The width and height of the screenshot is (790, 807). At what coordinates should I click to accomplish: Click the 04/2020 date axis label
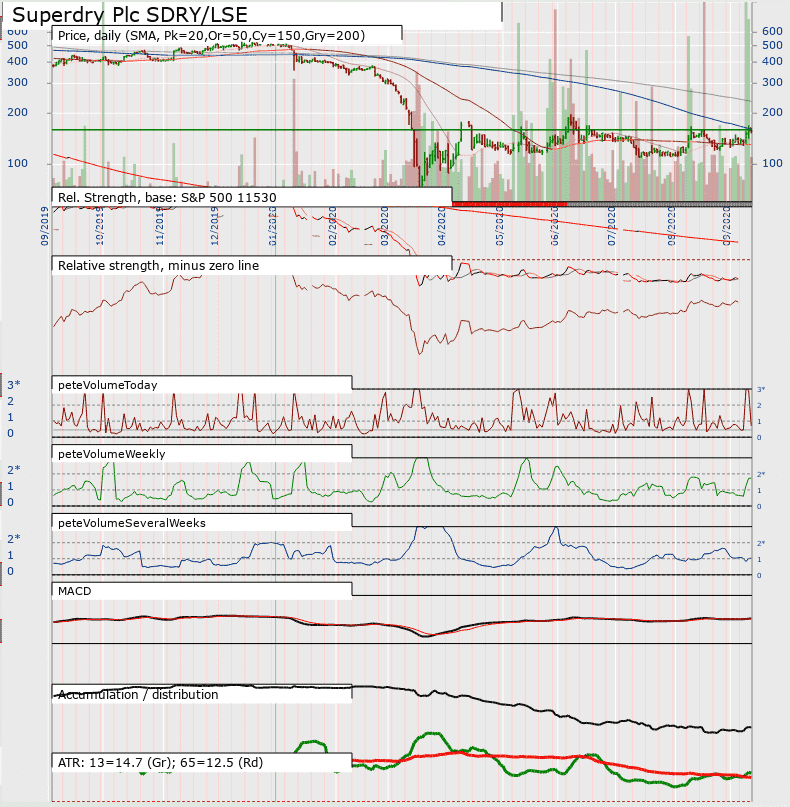click(x=442, y=226)
